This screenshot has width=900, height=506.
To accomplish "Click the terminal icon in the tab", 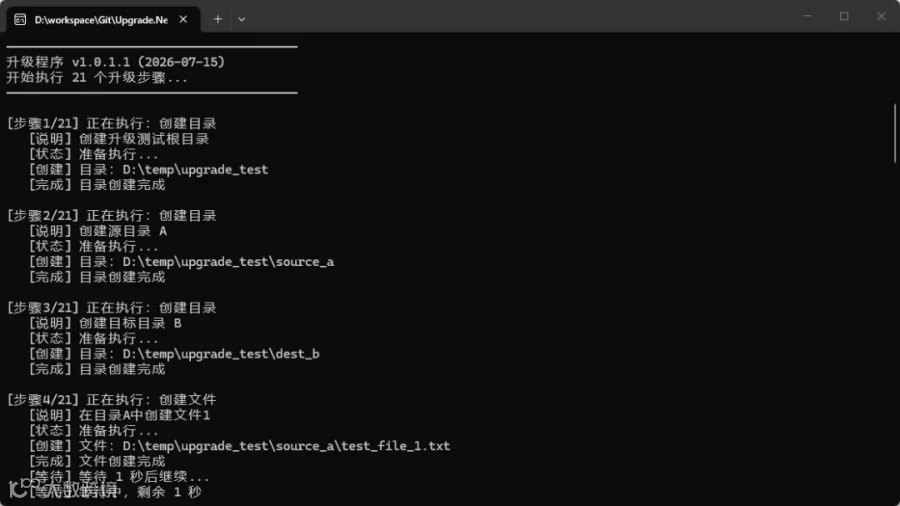I will point(20,20).
